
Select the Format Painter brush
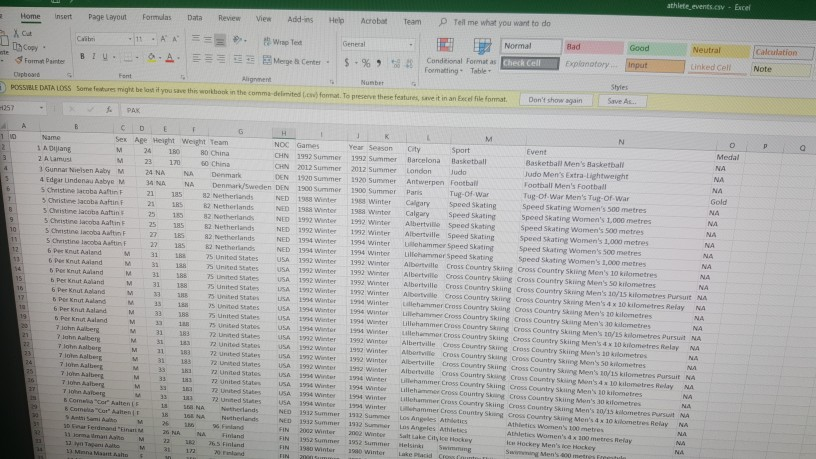[x=19, y=60]
